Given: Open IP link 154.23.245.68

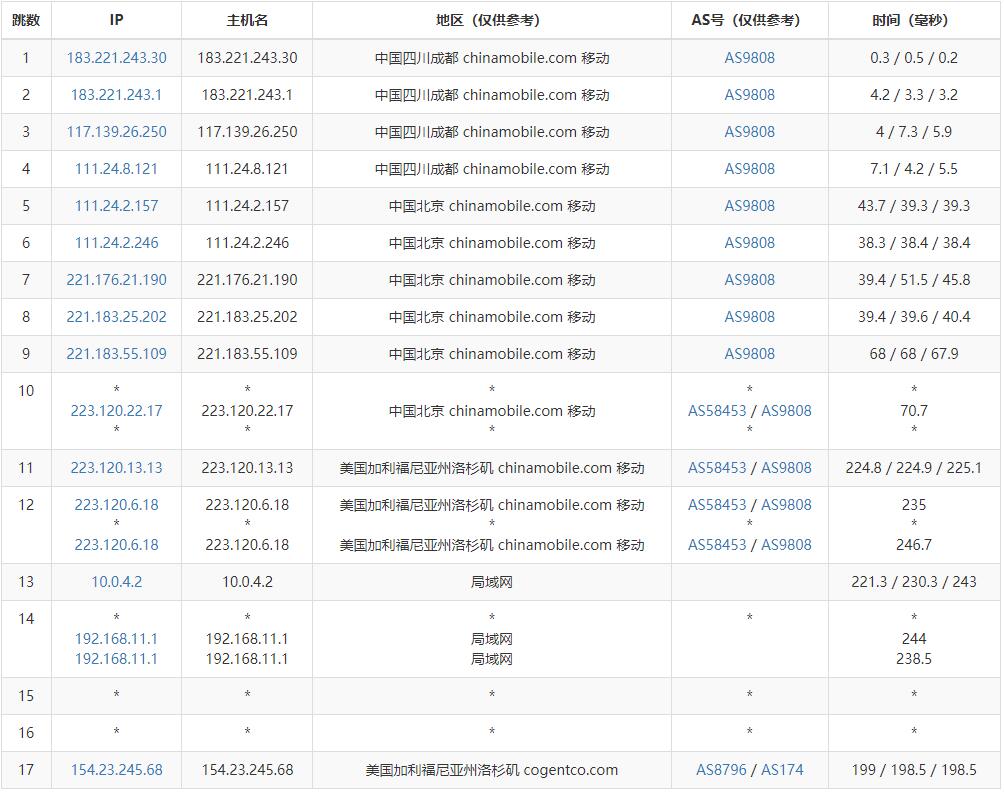Looking at the screenshot, I should click(117, 770).
